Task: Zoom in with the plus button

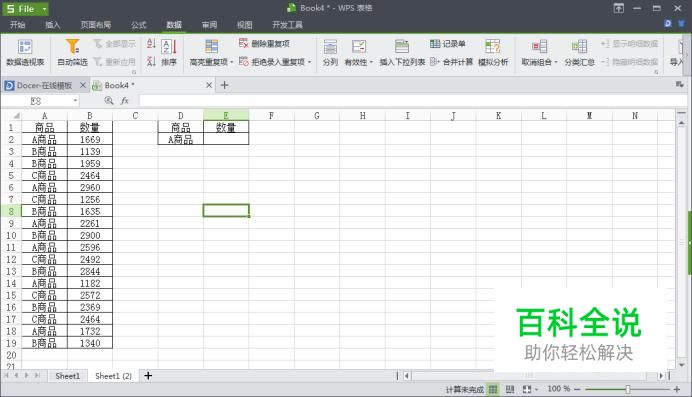Action: [x=677, y=389]
